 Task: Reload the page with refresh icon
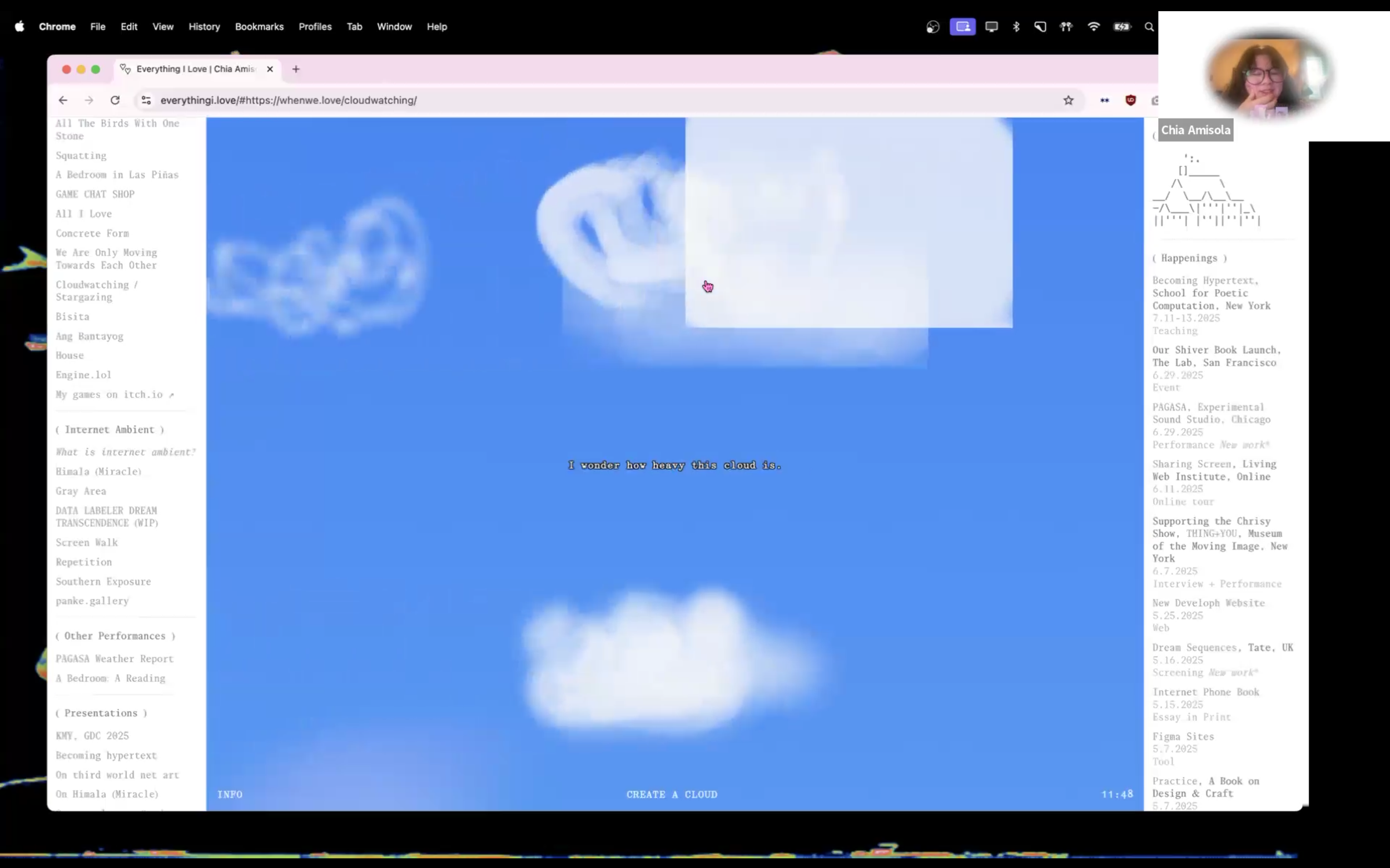coord(115,100)
